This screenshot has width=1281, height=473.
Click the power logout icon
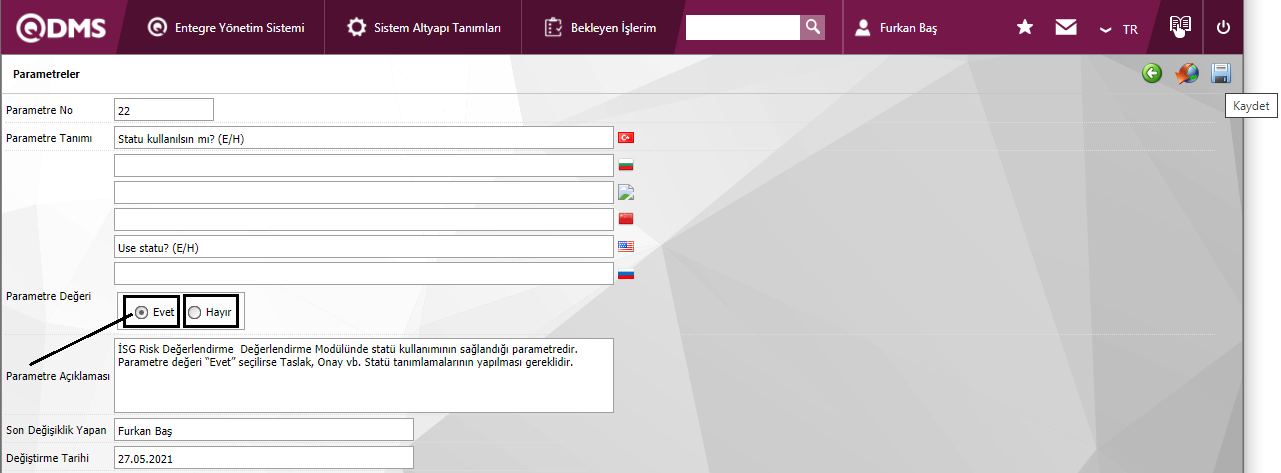click(x=1223, y=28)
